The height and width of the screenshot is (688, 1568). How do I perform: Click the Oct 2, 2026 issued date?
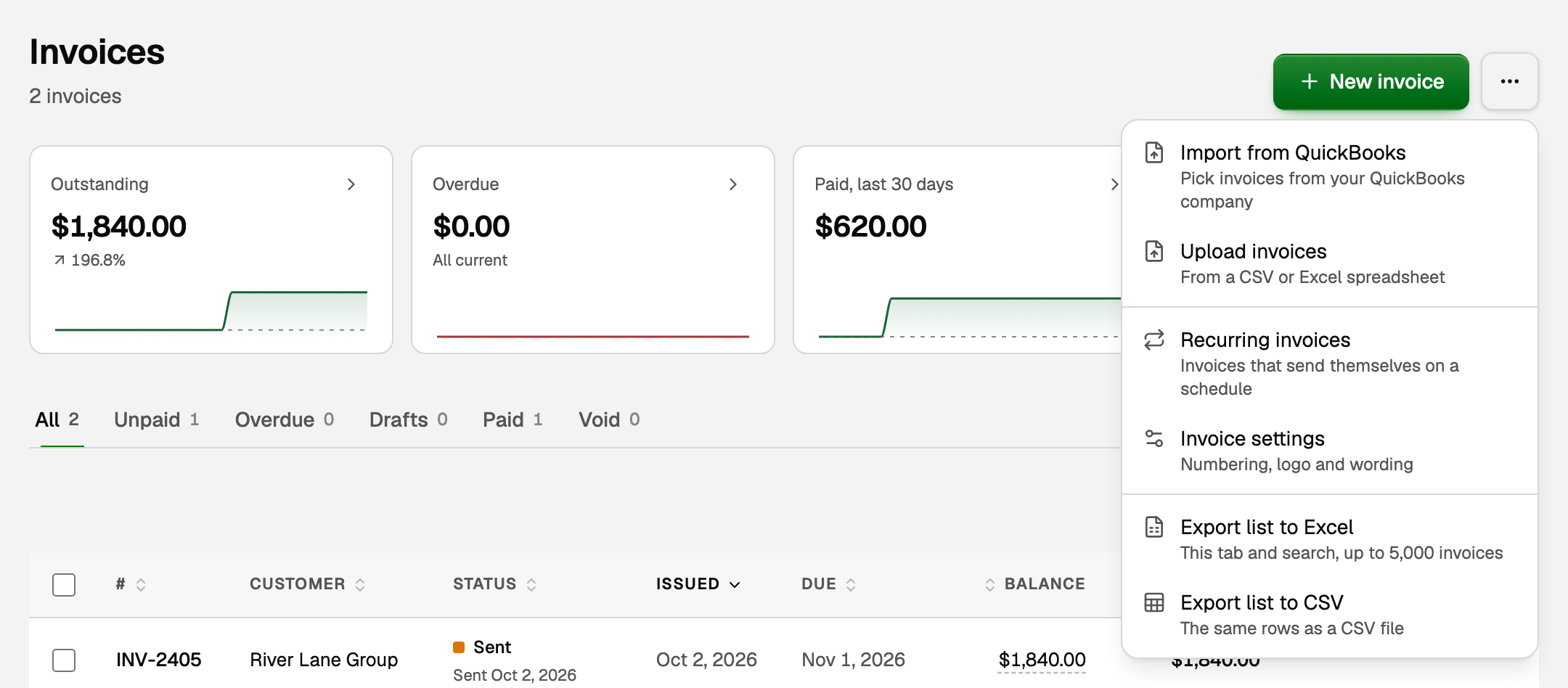pyautogui.click(x=706, y=660)
